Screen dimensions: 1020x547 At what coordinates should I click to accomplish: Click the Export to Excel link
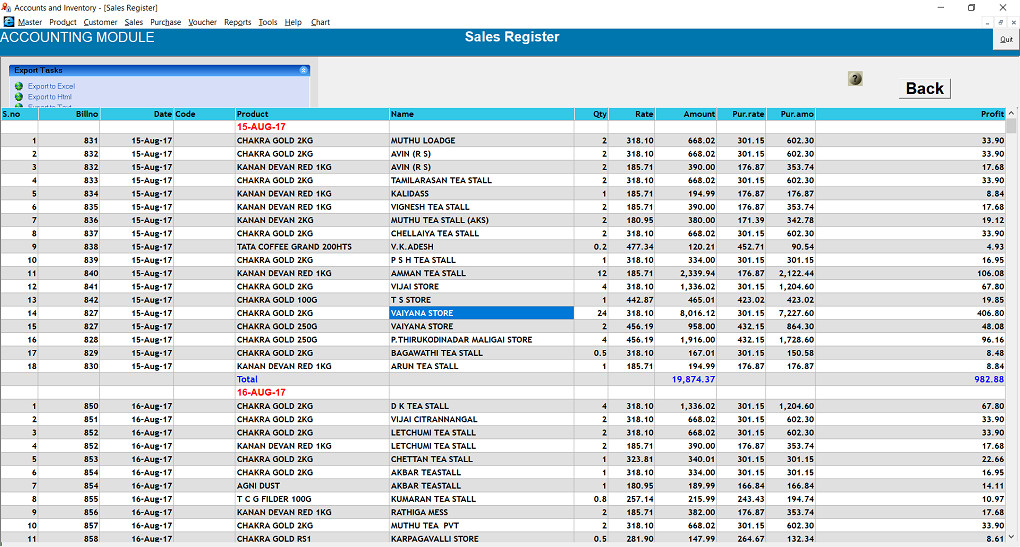(51, 87)
